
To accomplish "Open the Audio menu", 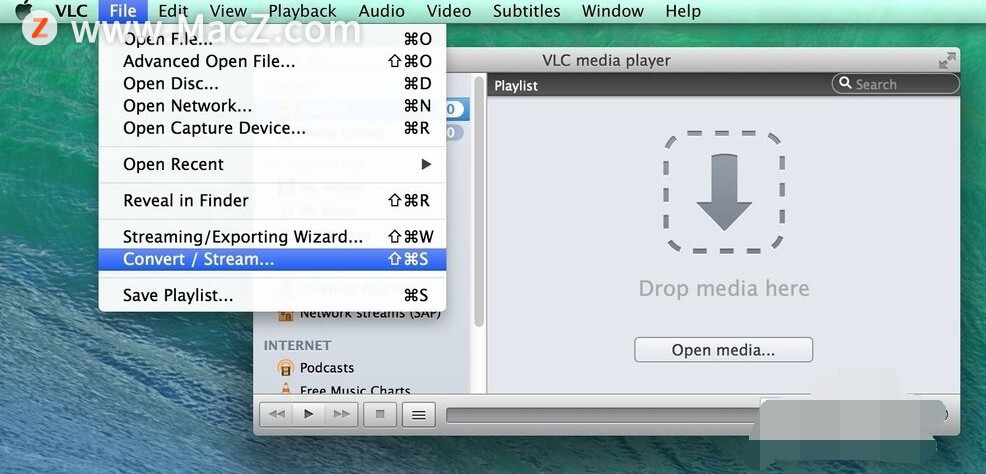I will click(x=382, y=11).
